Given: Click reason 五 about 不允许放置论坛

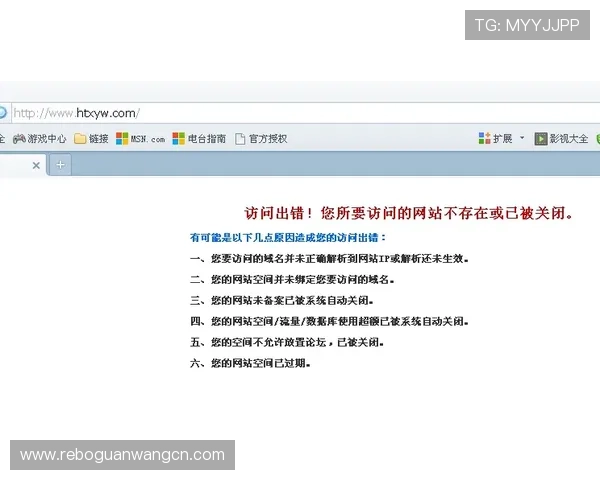Looking at the screenshot, I should (x=287, y=342).
